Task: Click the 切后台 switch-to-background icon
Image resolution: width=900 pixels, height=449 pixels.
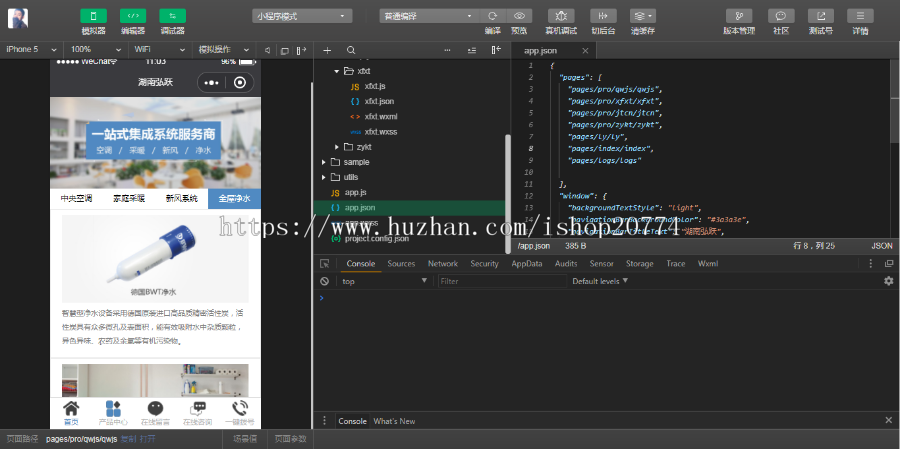Action: click(603, 16)
